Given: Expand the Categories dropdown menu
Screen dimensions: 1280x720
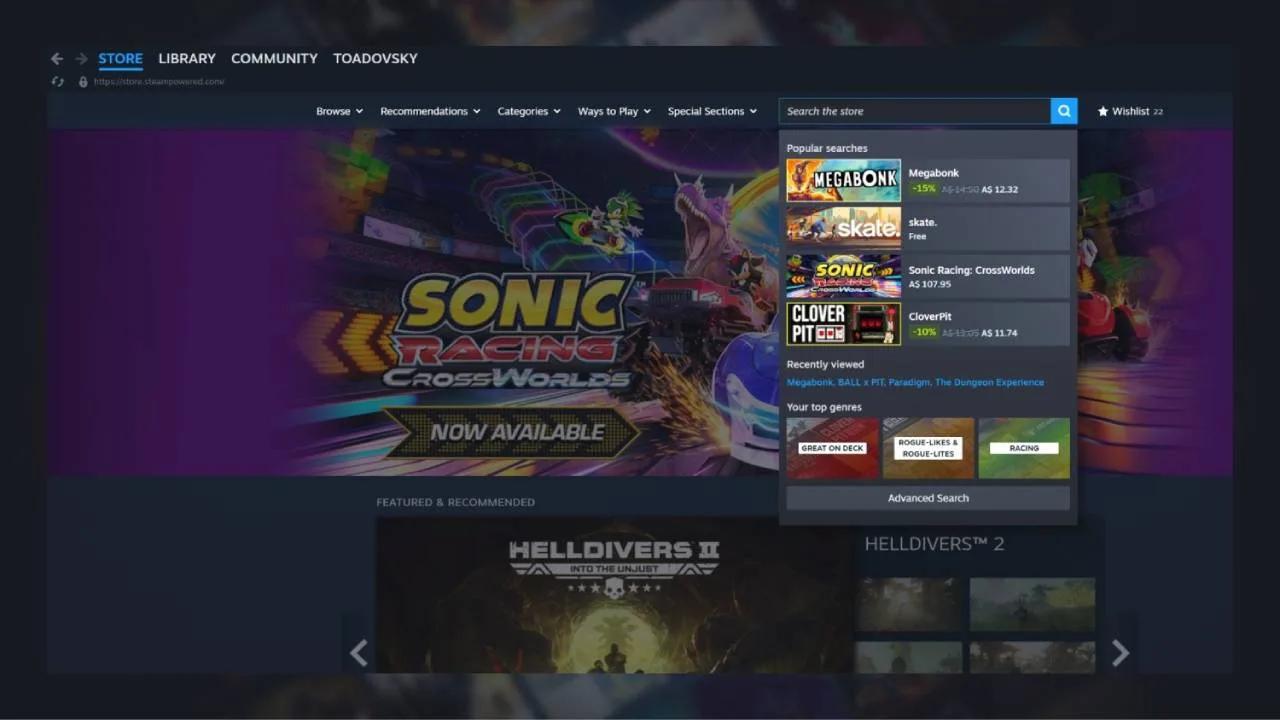Looking at the screenshot, I should (x=529, y=111).
